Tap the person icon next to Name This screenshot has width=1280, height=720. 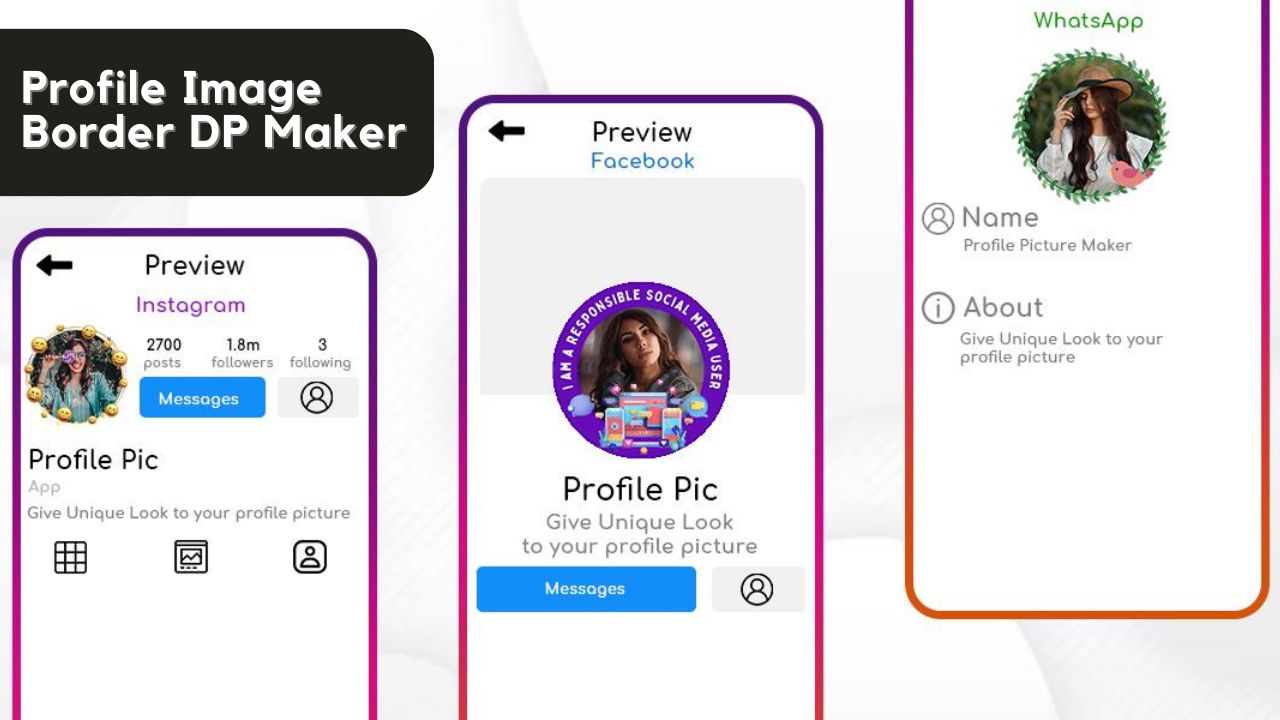click(x=938, y=218)
